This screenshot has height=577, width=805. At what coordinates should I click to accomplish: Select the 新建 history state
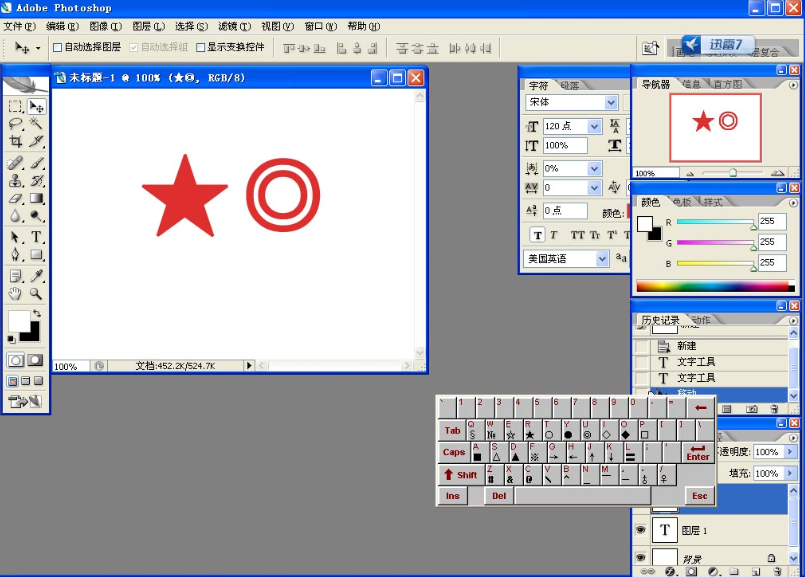click(x=686, y=346)
